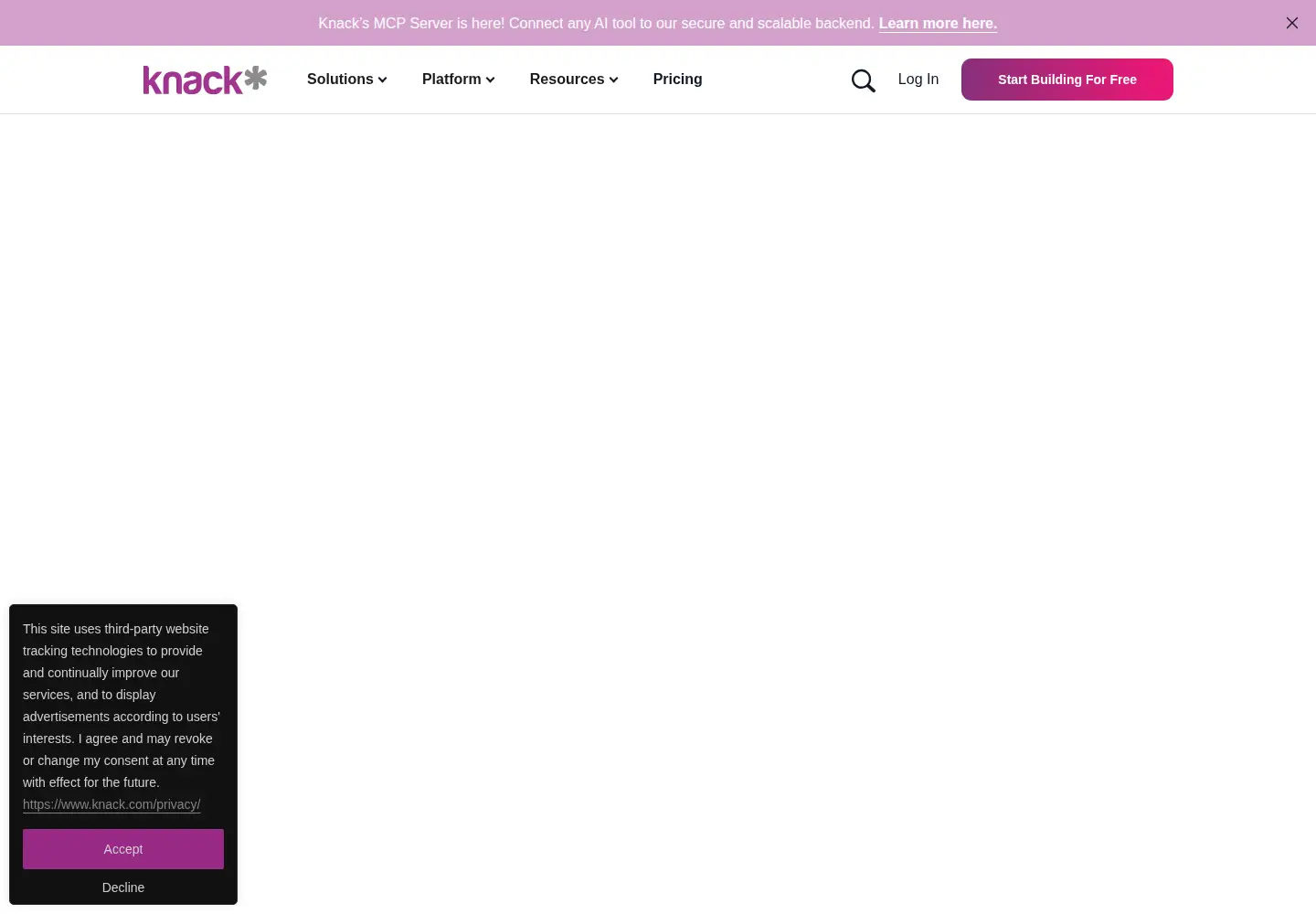Expand the Solutions dropdown menu
1316x914 pixels.
[x=347, y=80]
